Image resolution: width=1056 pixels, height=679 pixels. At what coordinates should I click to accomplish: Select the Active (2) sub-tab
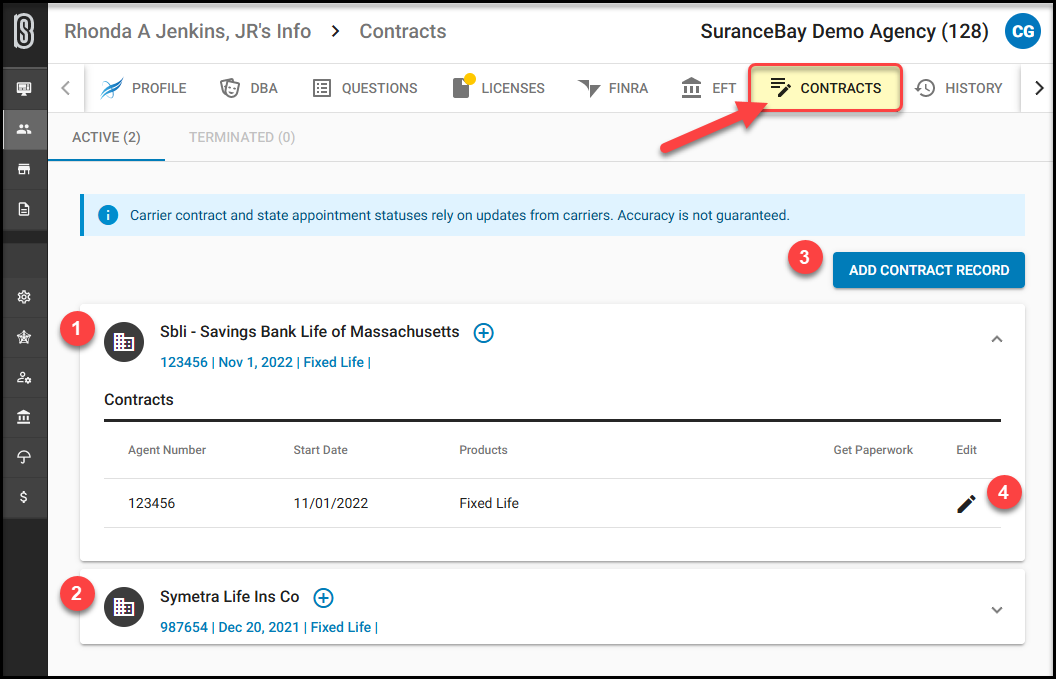[x=106, y=137]
